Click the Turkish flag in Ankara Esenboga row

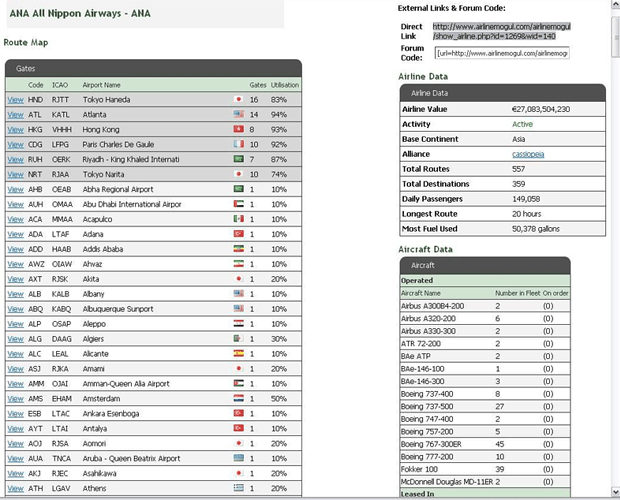238,413
